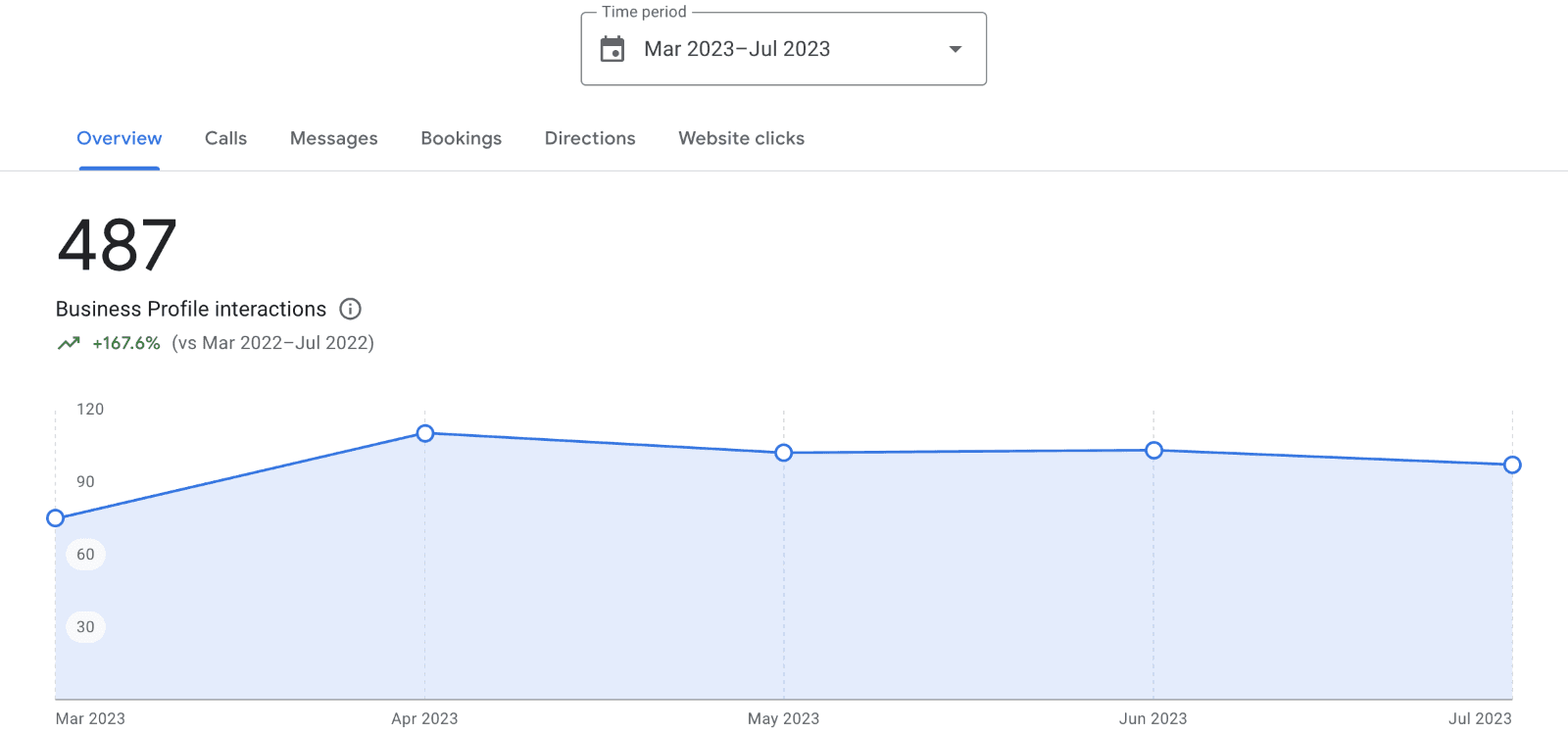
Task: Click the info icon beside Business Profile interactions
Action: (x=350, y=309)
